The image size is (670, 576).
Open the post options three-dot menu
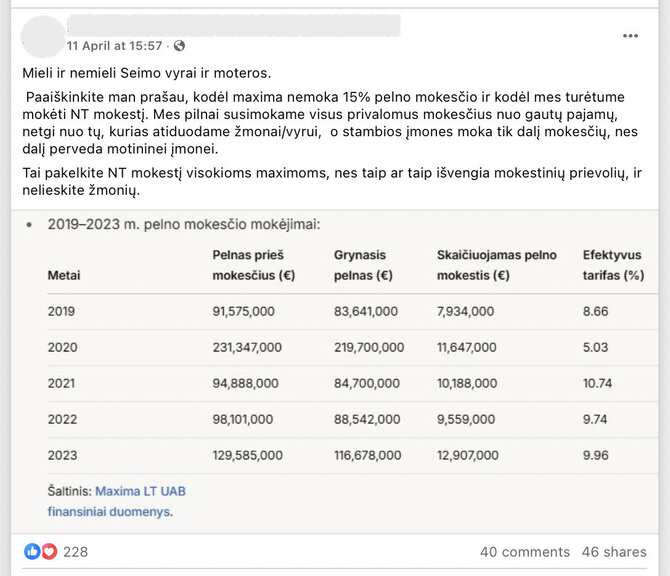point(630,36)
